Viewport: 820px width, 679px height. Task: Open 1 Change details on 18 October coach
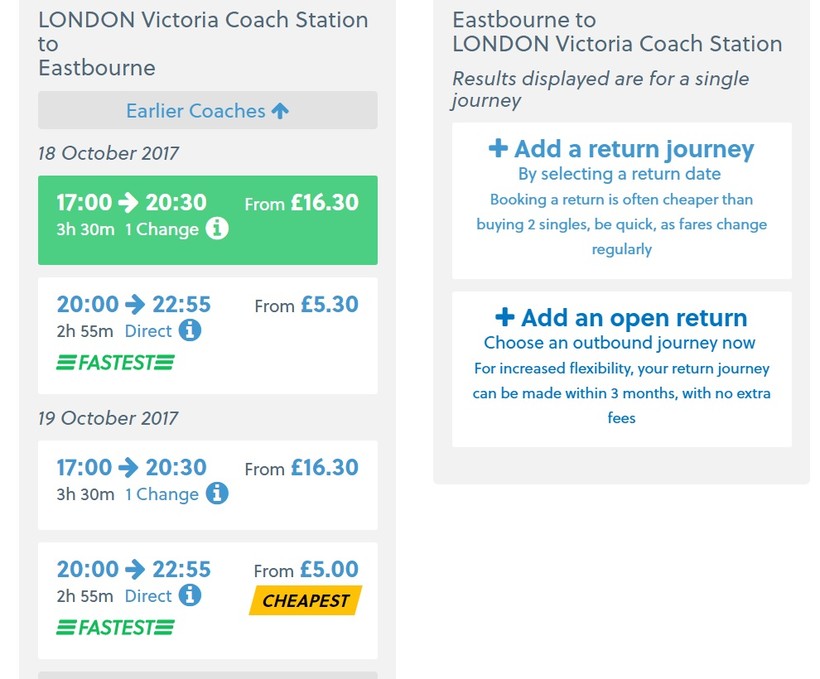pyautogui.click(x=162, y=229)
